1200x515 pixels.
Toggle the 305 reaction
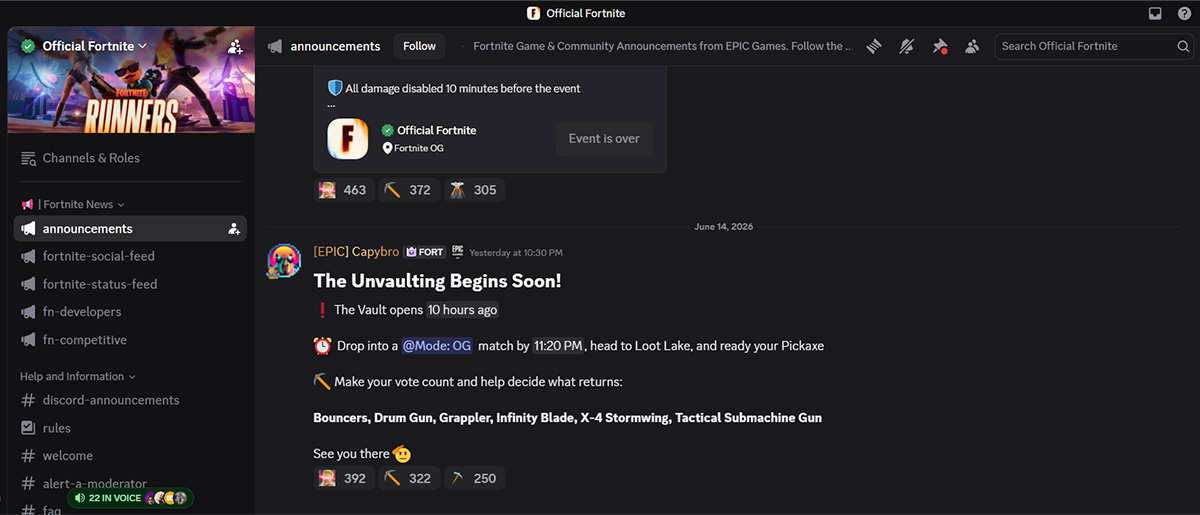click(473, 190)
